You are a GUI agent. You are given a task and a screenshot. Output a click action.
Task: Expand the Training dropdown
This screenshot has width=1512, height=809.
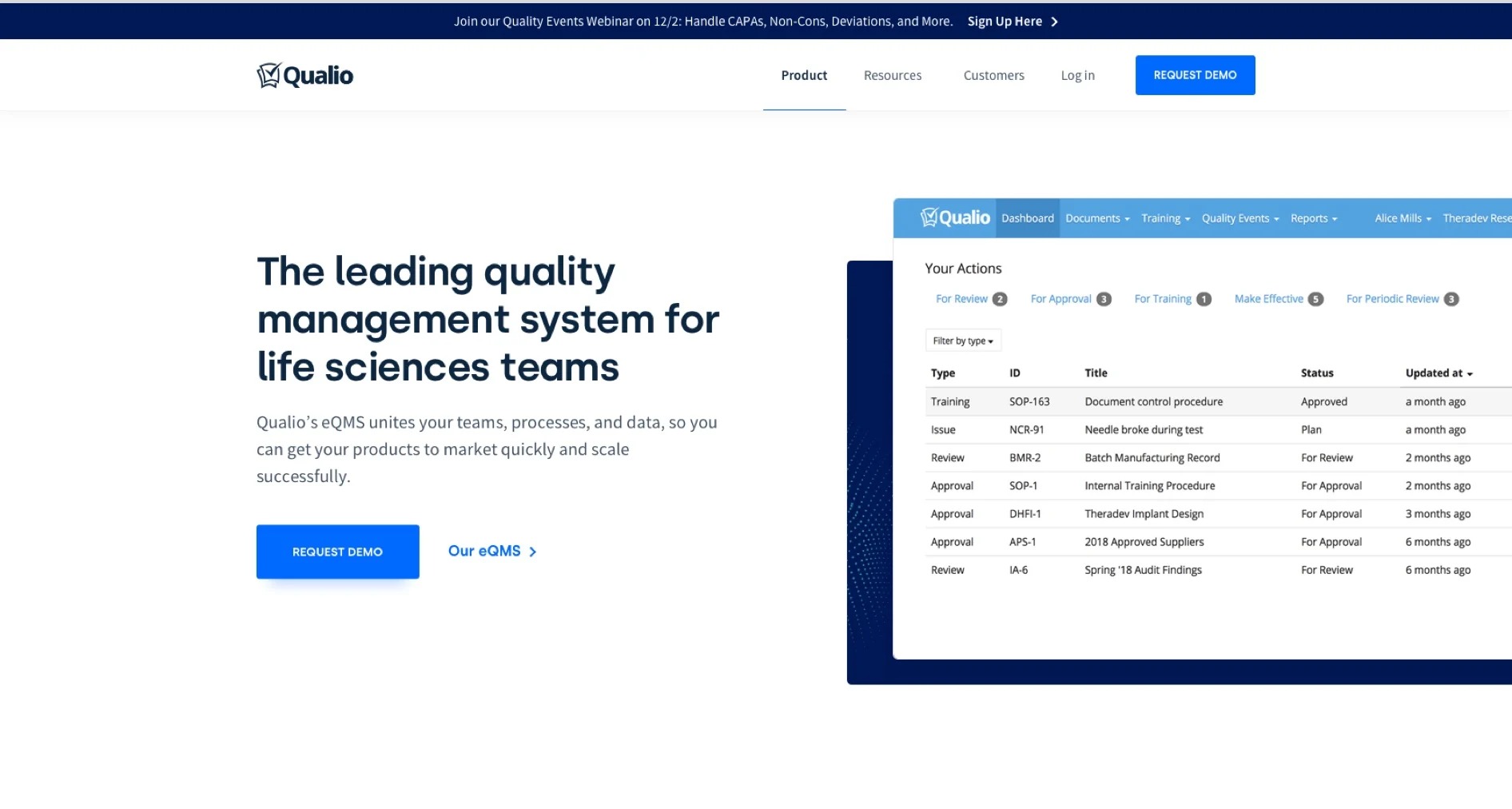(x=1165, y=218)
